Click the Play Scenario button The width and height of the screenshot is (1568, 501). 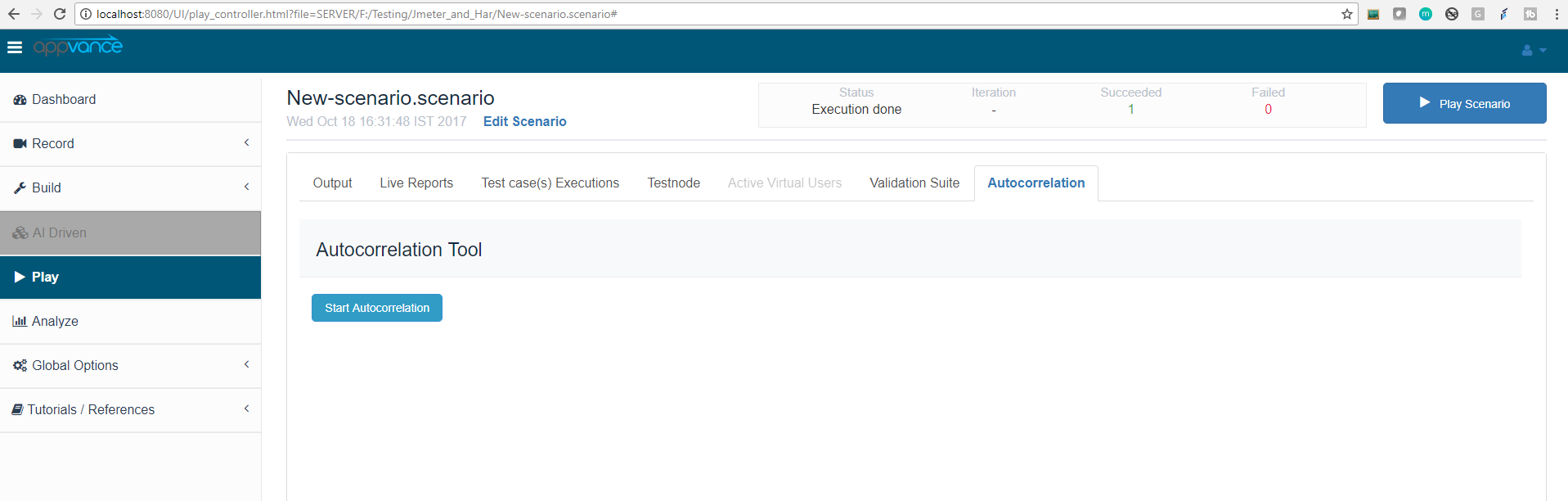[x=1464, y=104]
